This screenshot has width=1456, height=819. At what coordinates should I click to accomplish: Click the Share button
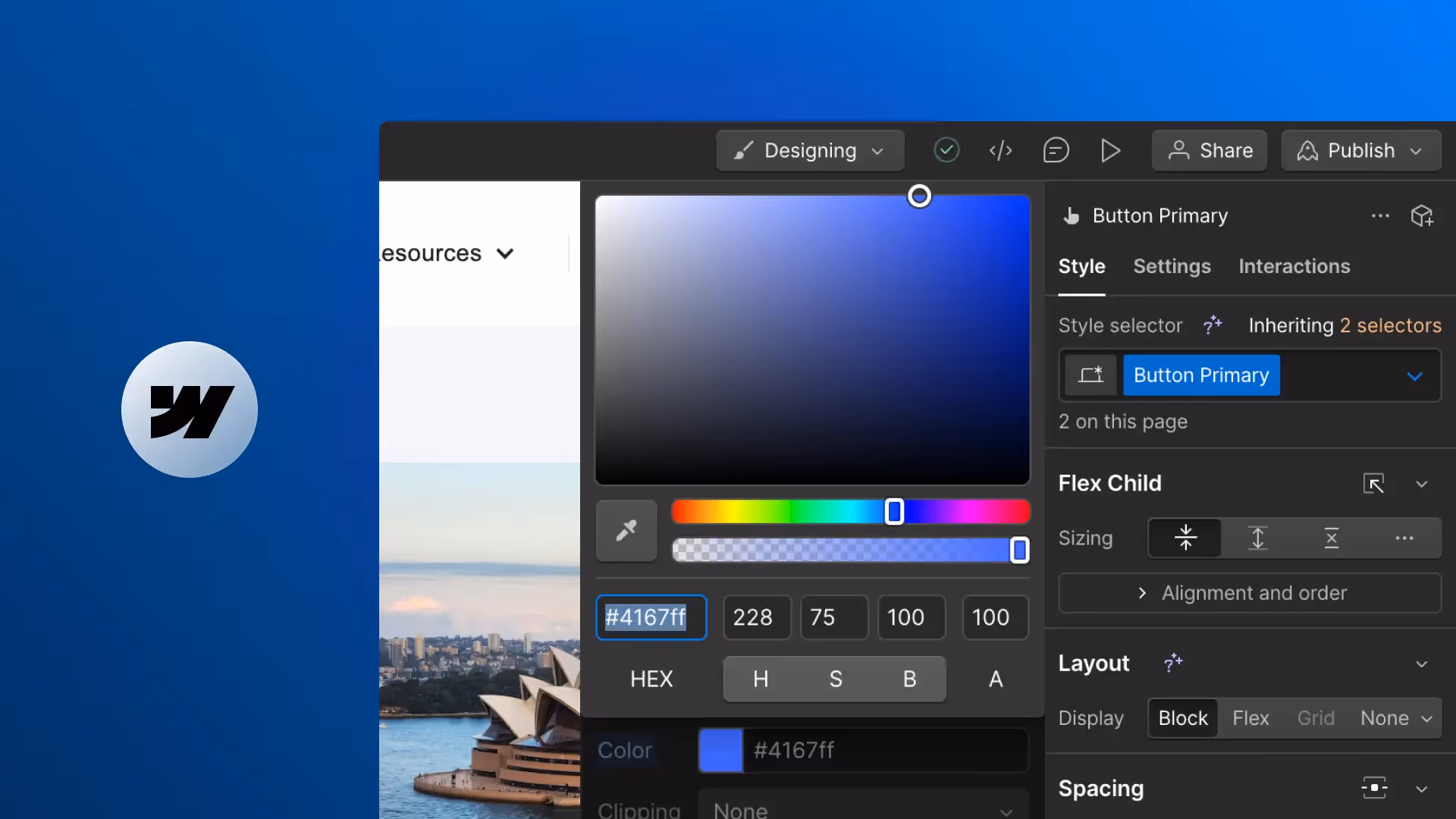pyautogui.click(x=1210, y=151)
